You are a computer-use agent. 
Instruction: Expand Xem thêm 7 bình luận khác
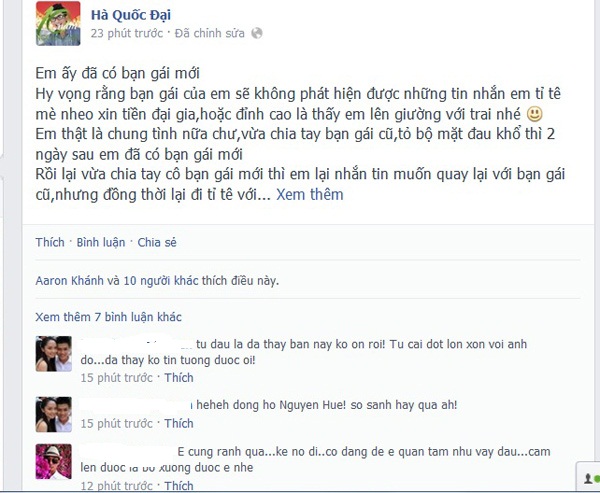(x=108, y=317)
